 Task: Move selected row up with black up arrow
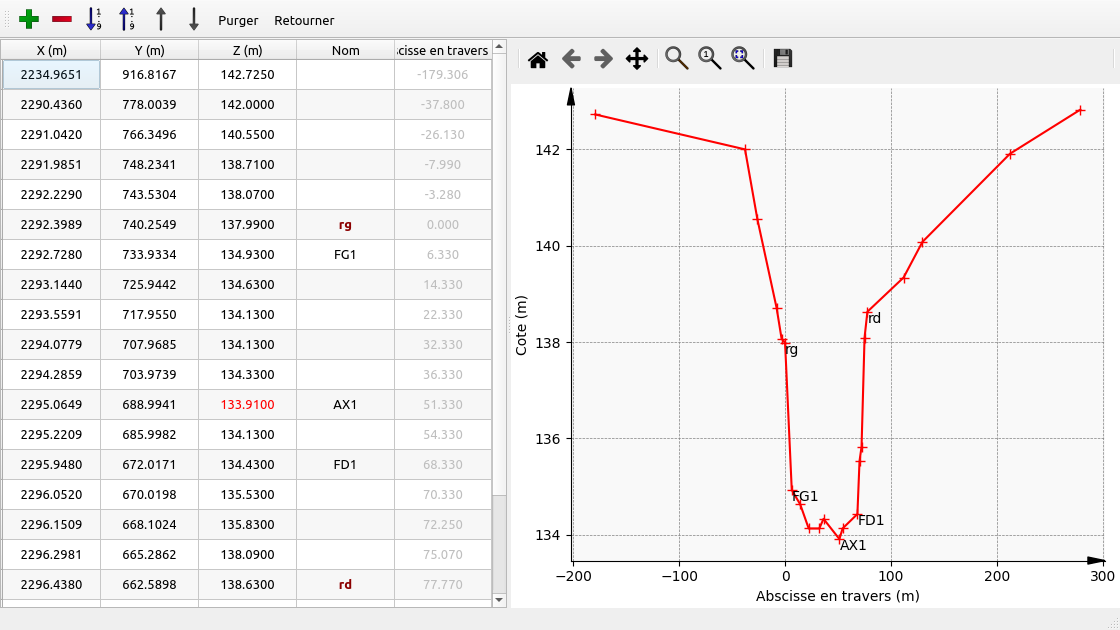point(160,19)
